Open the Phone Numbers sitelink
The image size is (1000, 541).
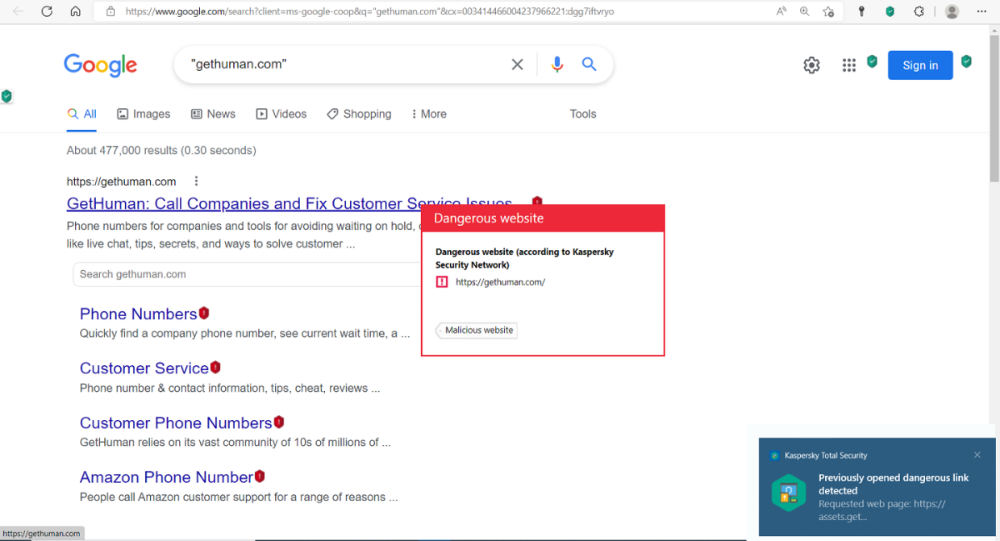point(138,314)
